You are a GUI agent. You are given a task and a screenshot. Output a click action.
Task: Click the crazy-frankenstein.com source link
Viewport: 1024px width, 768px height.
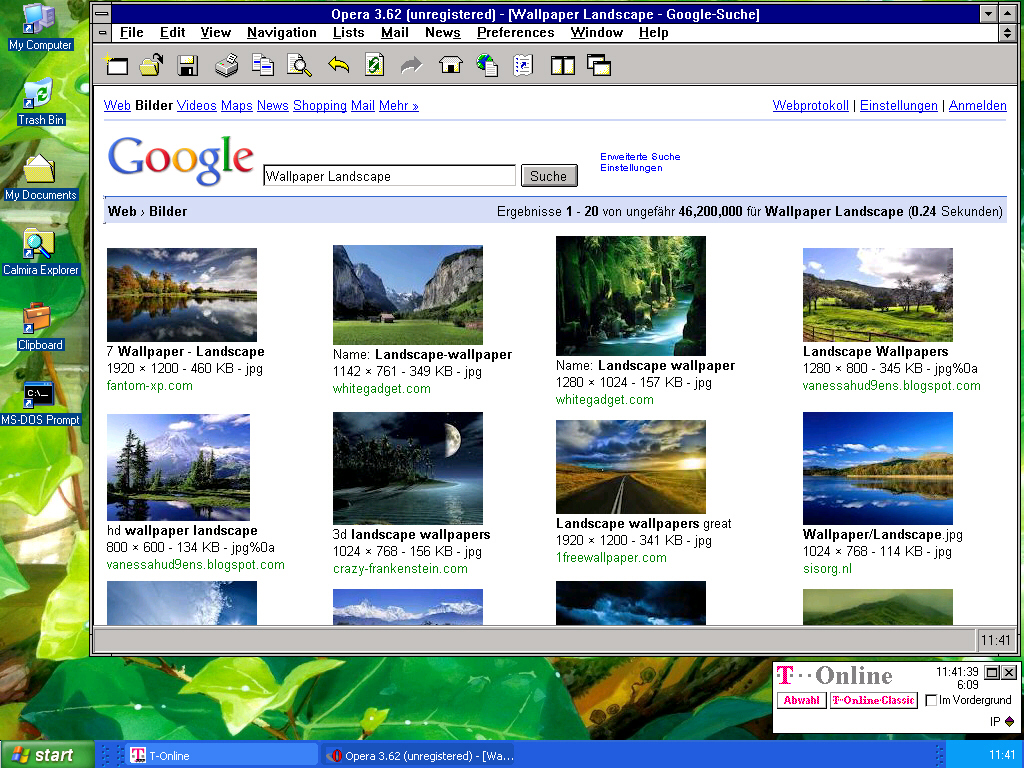point(400,568)
